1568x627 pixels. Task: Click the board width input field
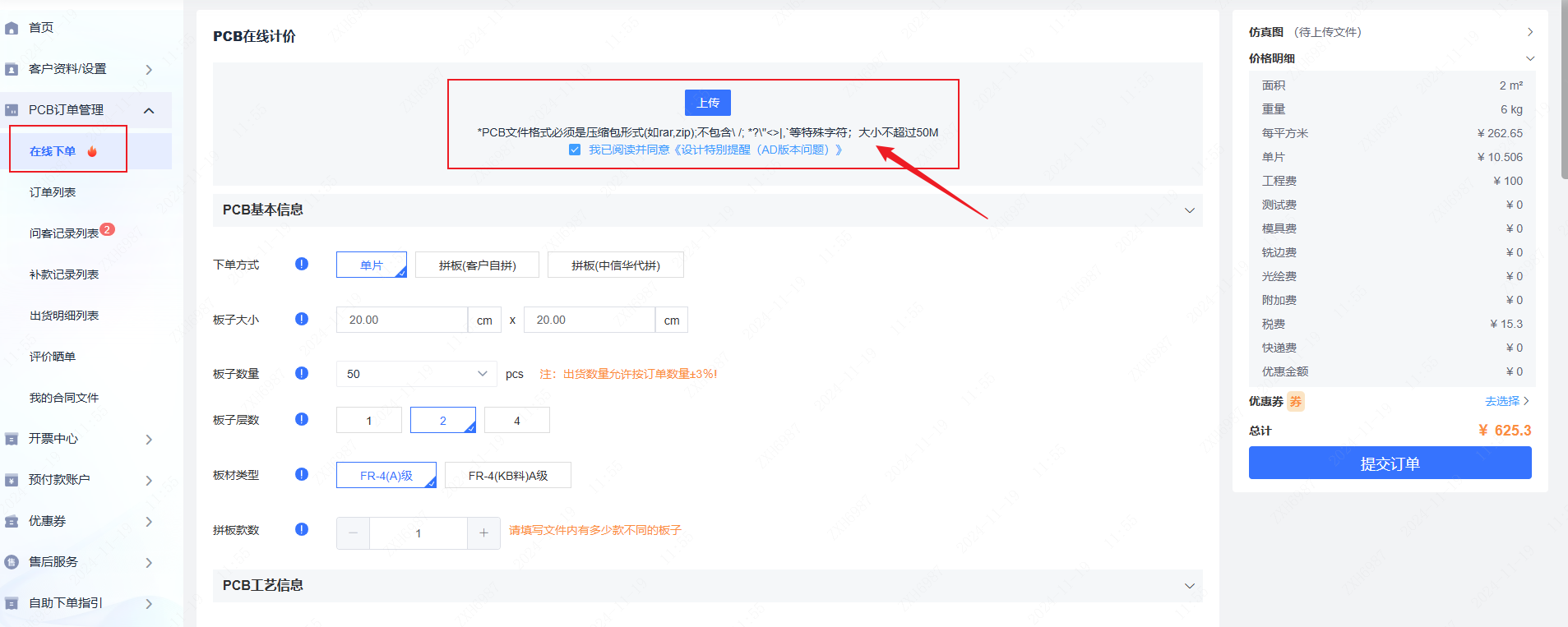402,320
